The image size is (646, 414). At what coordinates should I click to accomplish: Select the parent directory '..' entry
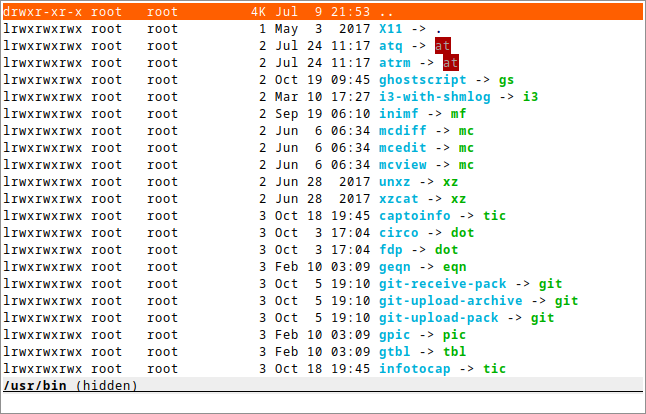(386, 11)
